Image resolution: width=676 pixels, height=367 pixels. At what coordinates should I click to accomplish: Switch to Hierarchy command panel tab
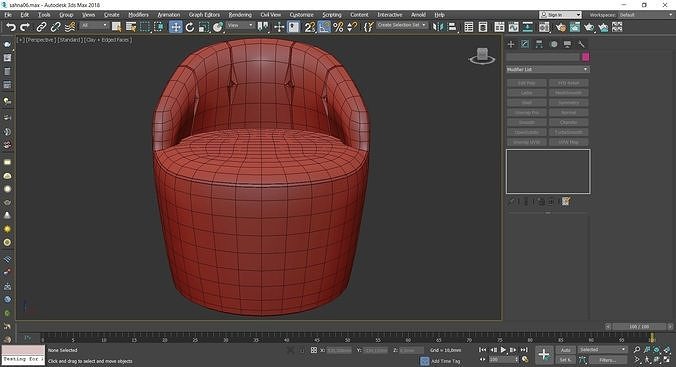click(539, 44)
